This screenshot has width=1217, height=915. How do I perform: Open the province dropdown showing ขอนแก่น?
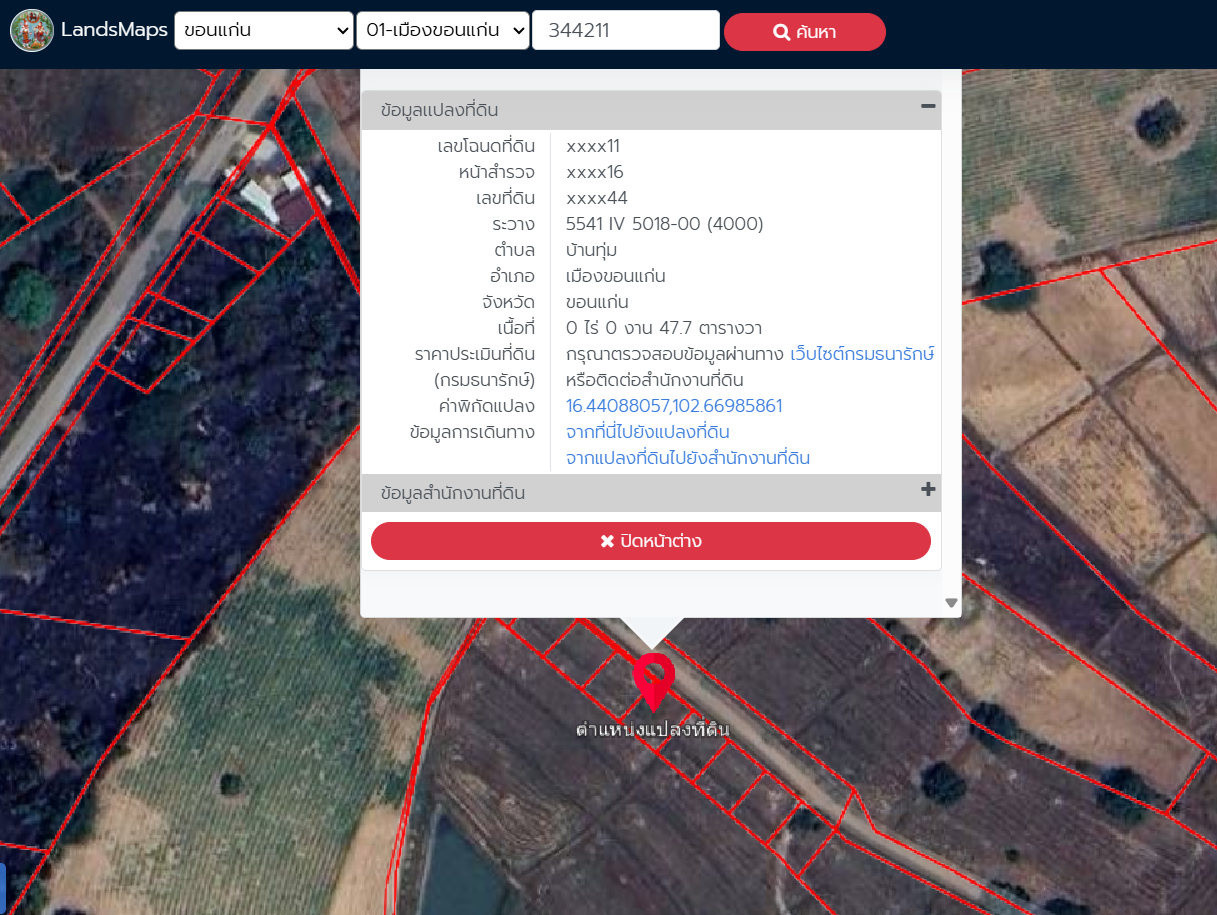pyautogui.click(x=263, y=31)
